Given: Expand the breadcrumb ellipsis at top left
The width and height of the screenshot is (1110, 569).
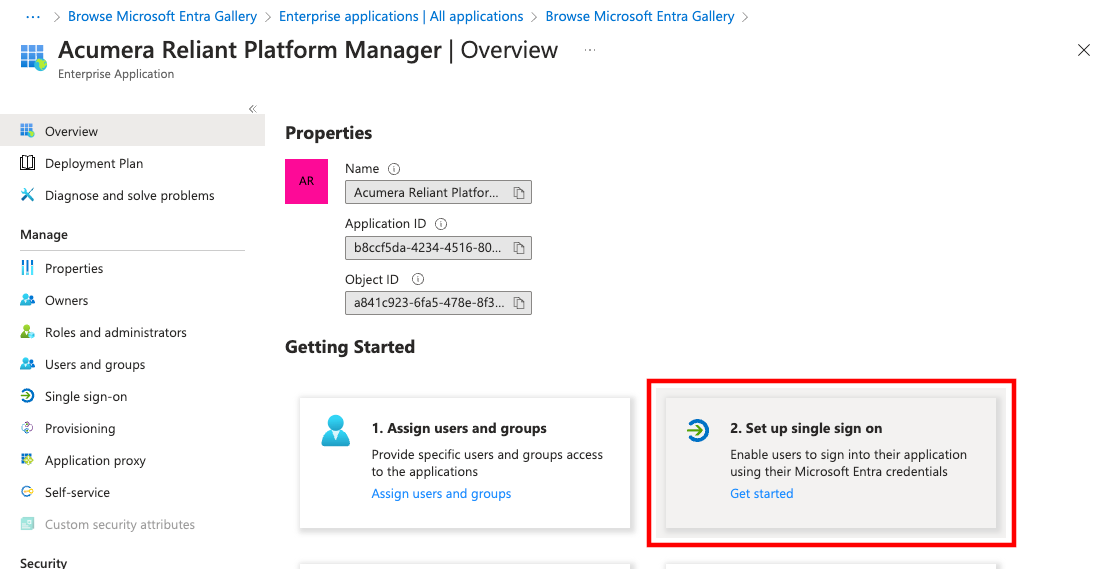Looking at the screenshot, I should pyautogui.click(x=32, y=16).
